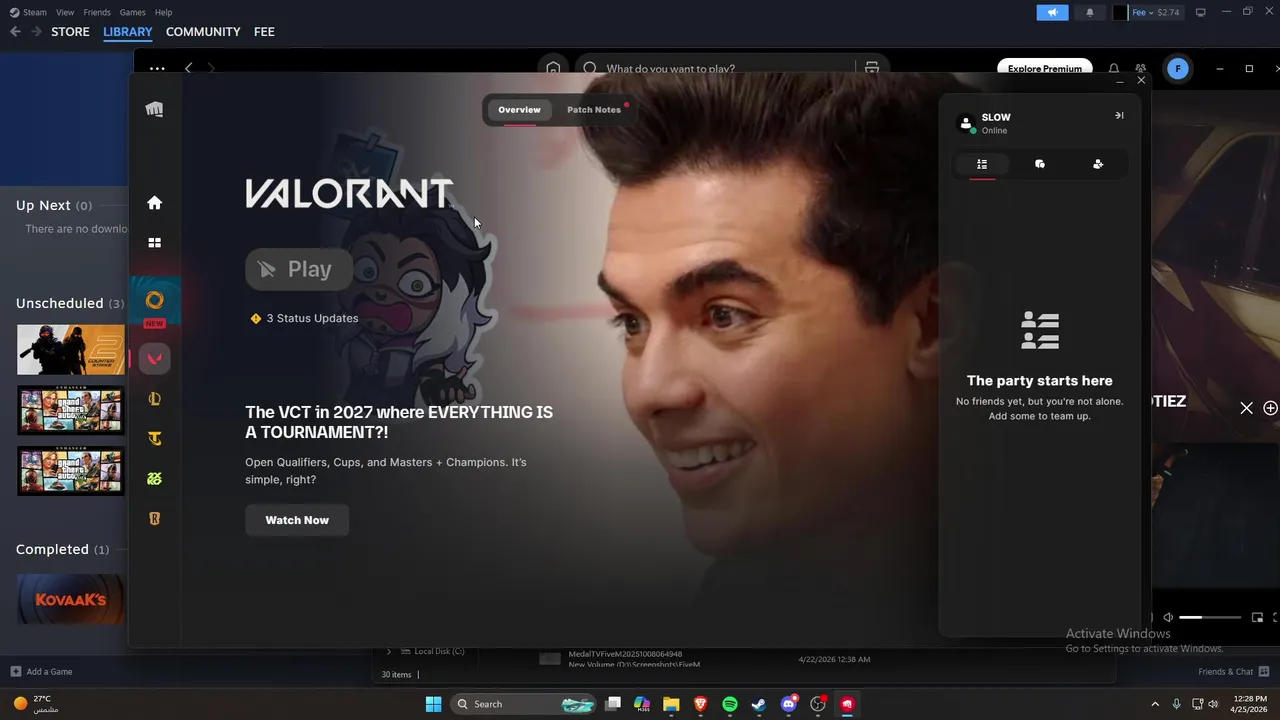The height and width of the screenshot is (720, 1280).
Task: Open the three-dots menu in background app
Action: [x=157, y=68]
